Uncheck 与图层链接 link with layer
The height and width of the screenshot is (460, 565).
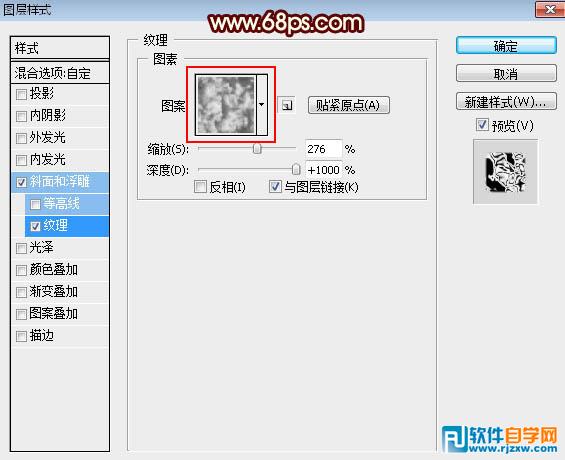pos(275,187)
